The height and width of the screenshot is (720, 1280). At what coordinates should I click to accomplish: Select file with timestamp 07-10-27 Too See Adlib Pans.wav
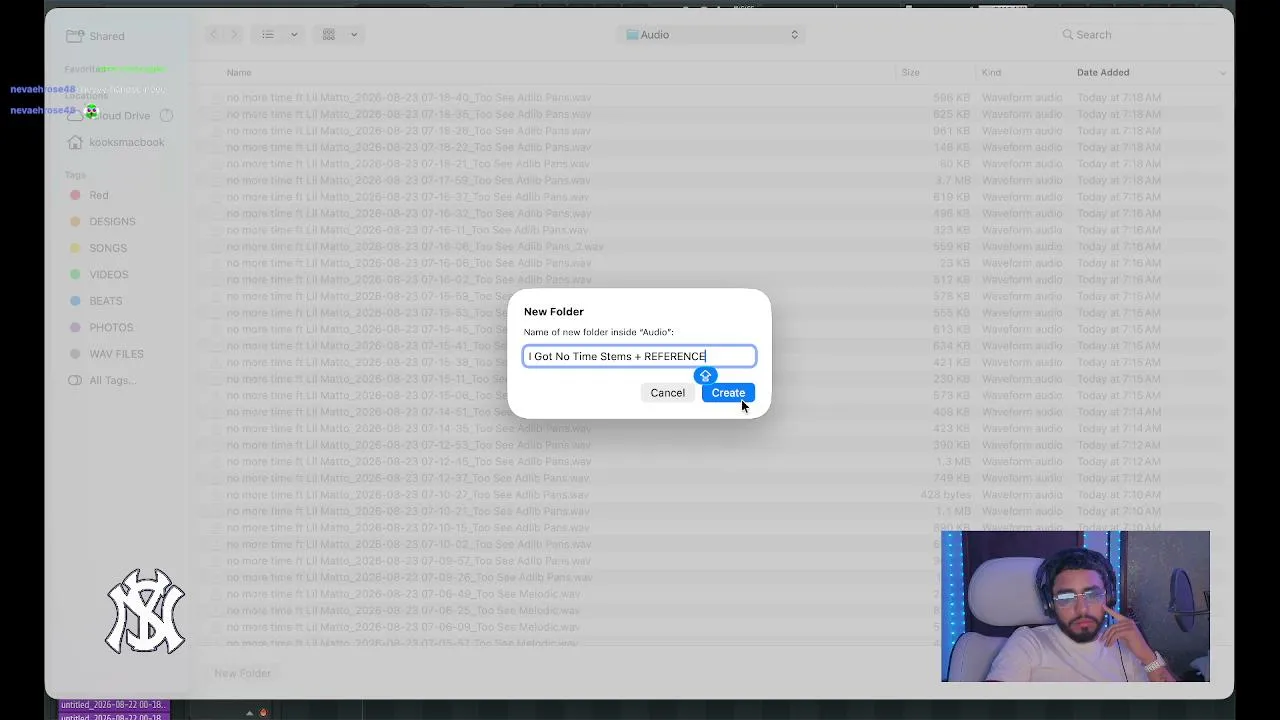(408, 495)
